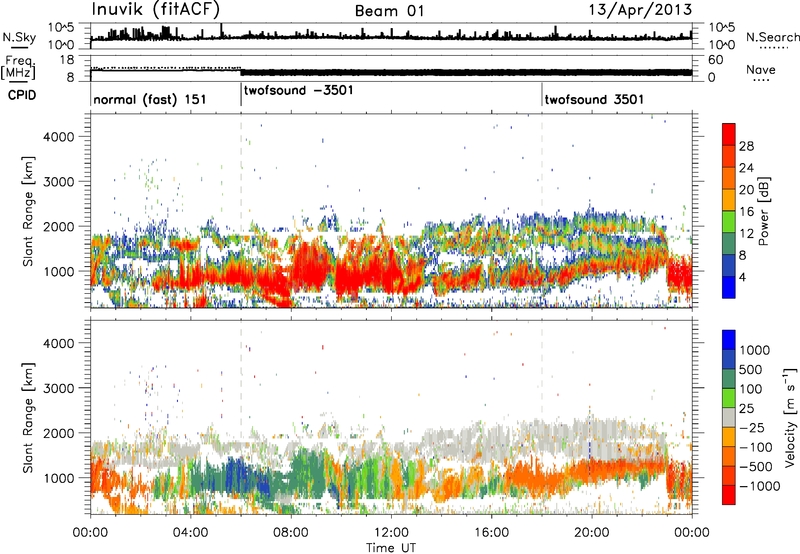Image resolution: width=800 pixels, height=554 pixels.
Task: Click the -1000 tick on velocity colorbar
Action: click(x=760, y=486)
